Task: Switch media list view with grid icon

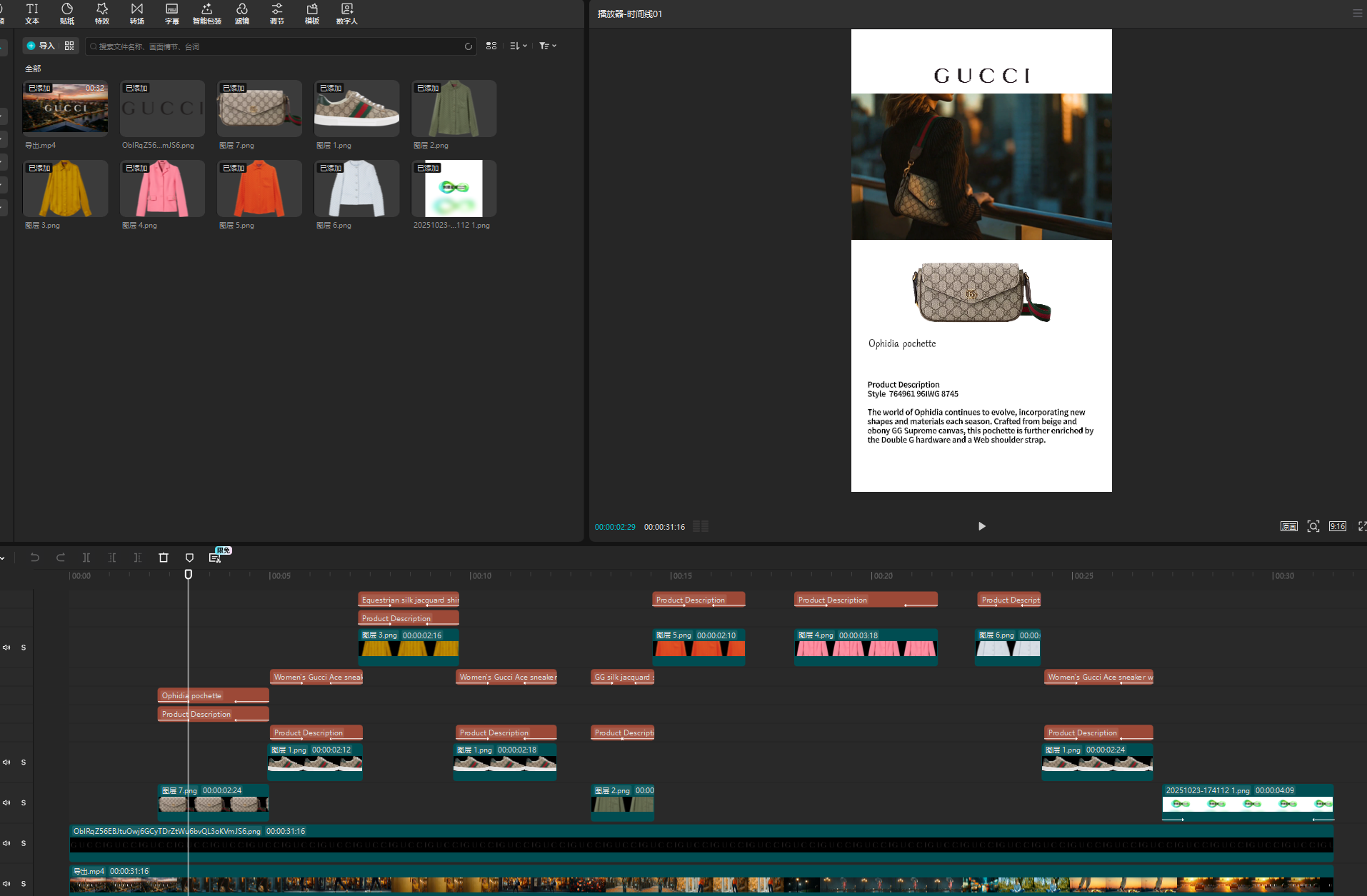Action: (491, 46)
